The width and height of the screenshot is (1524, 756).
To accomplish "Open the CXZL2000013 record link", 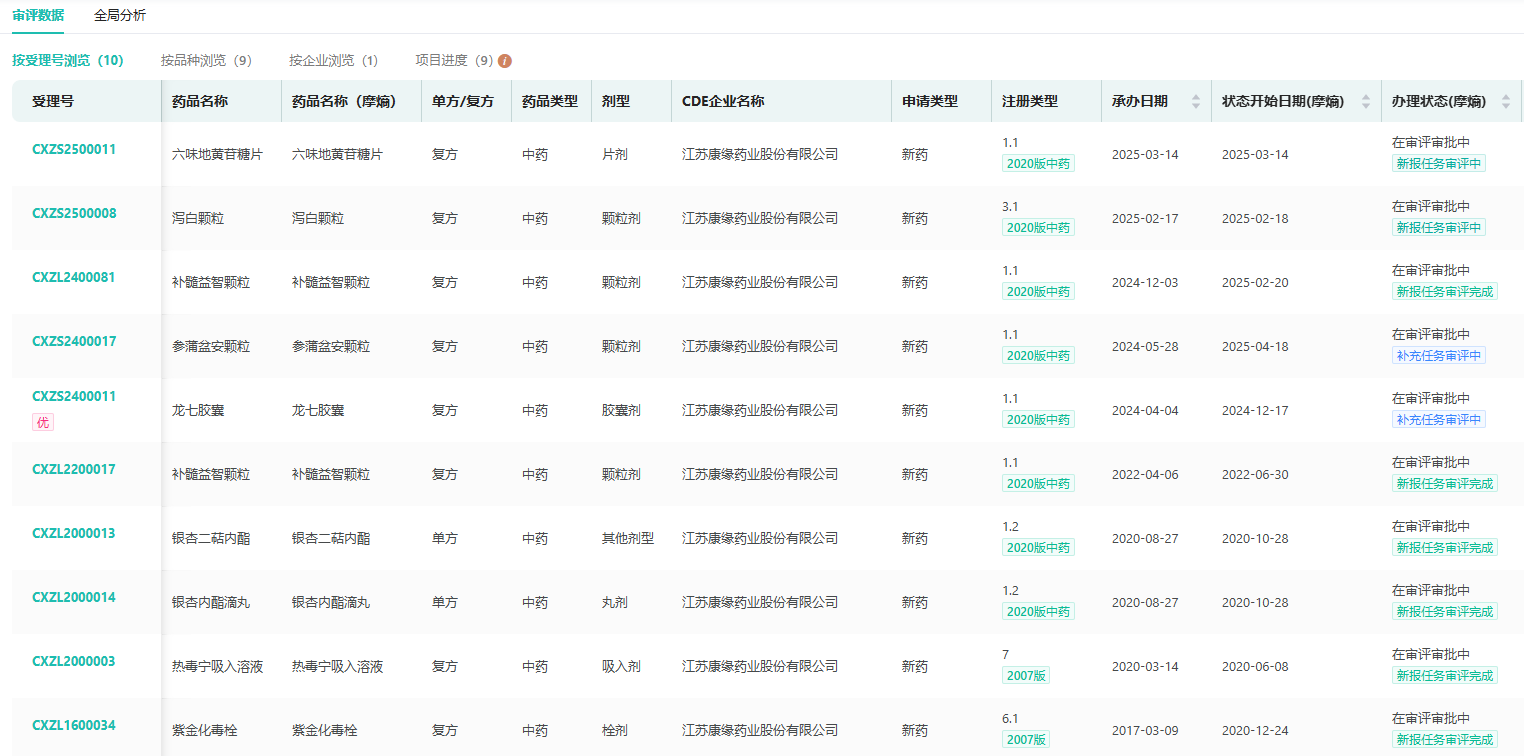I will coord(74,534).
